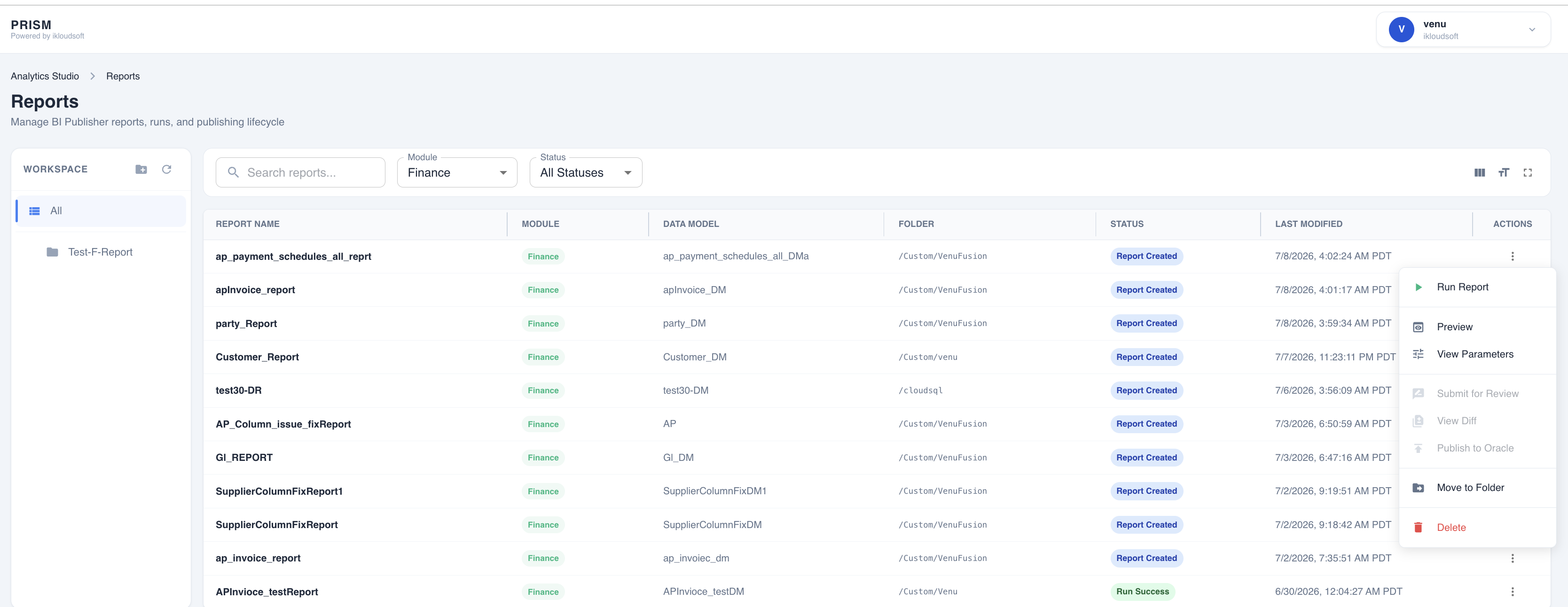Open the Module Finance dropdown
Screen dimensions: 1568x607
tap(457, 173)
